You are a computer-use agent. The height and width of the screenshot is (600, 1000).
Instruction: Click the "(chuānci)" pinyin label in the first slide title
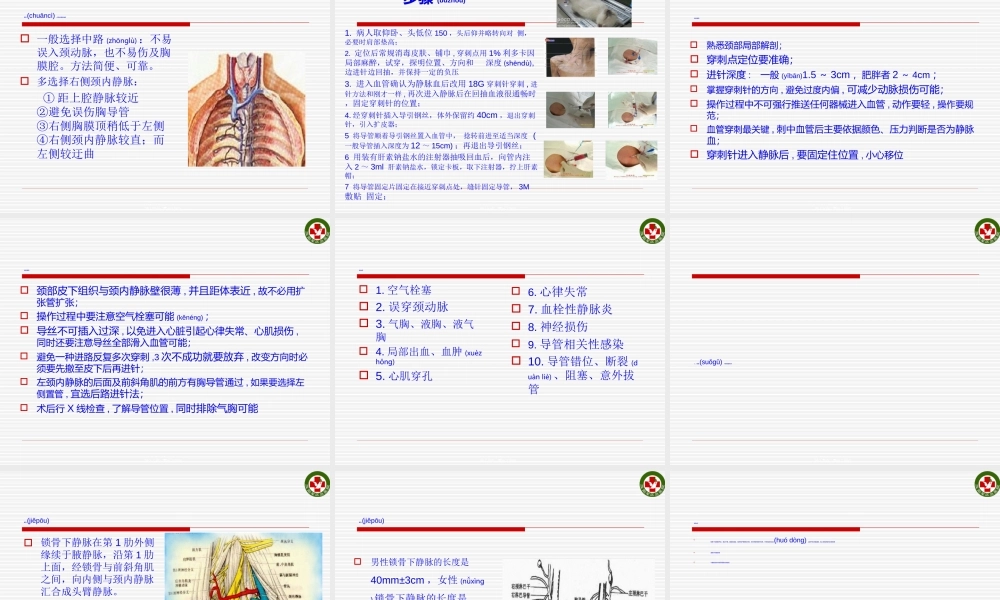[x=40, y=15]
